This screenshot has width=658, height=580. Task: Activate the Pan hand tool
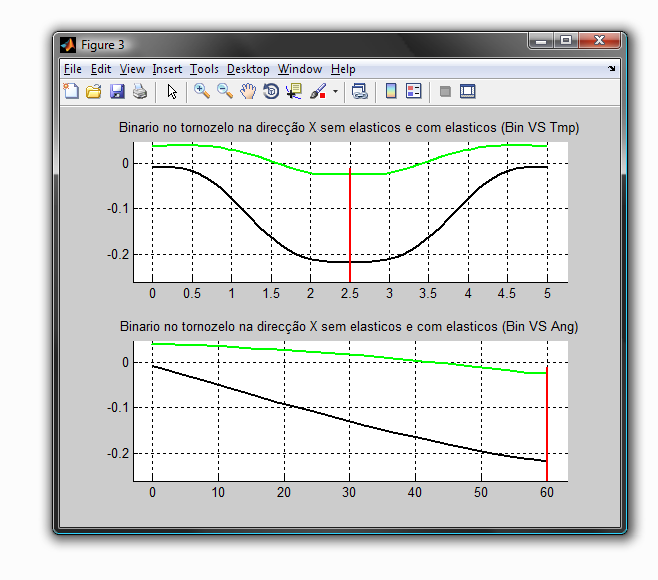247,92
